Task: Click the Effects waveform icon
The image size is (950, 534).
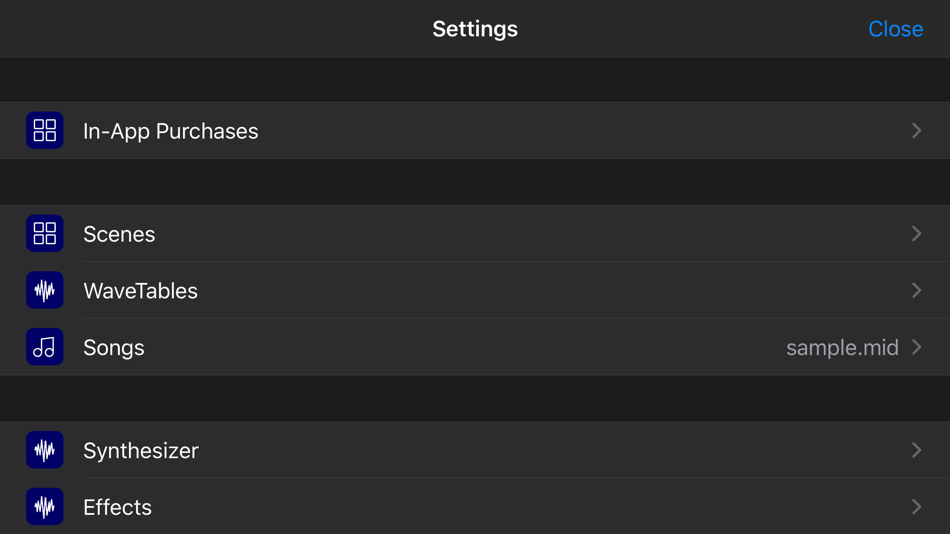Action: click(x=44, y=507)
